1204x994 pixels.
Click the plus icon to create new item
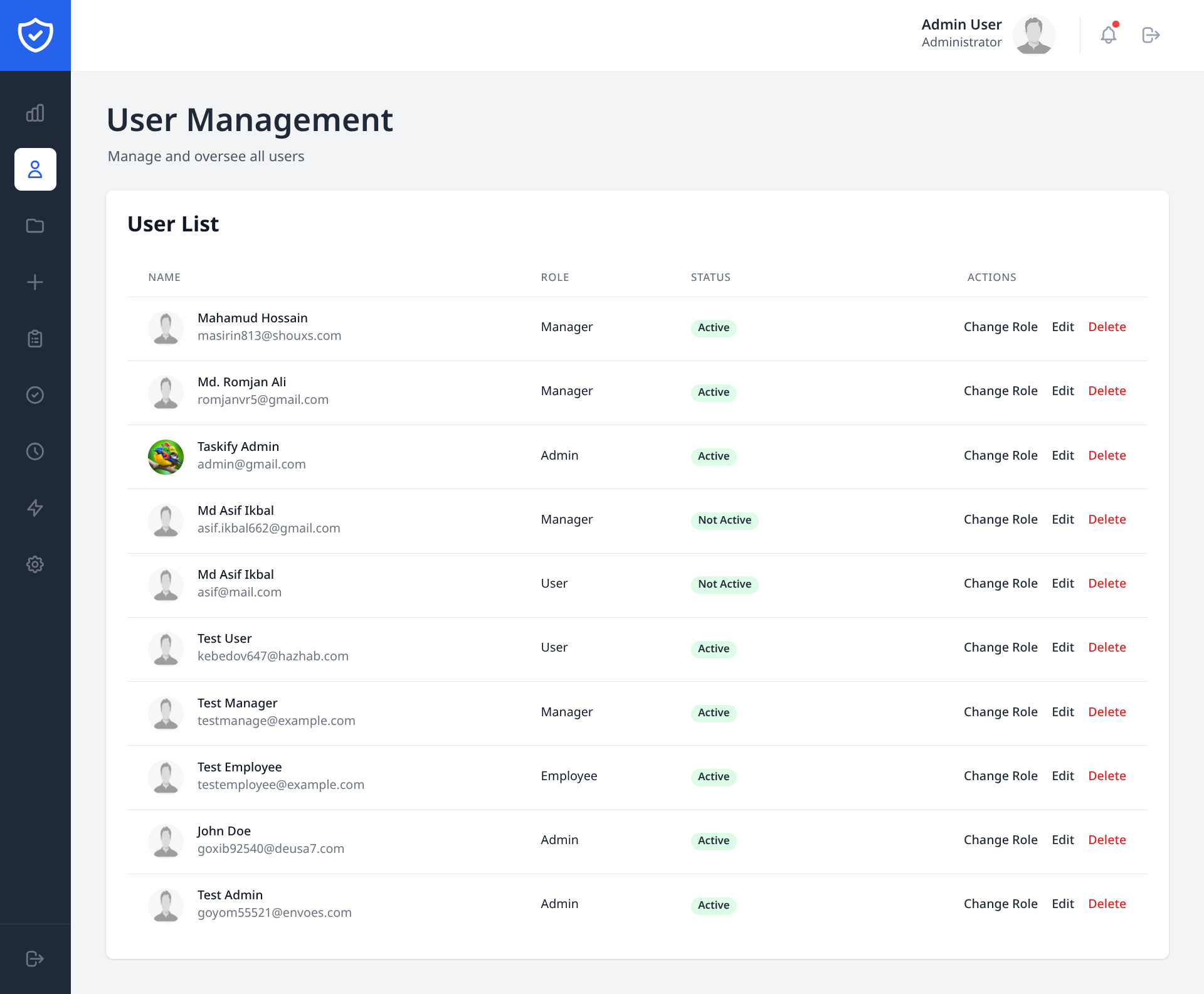click(35, 282)
